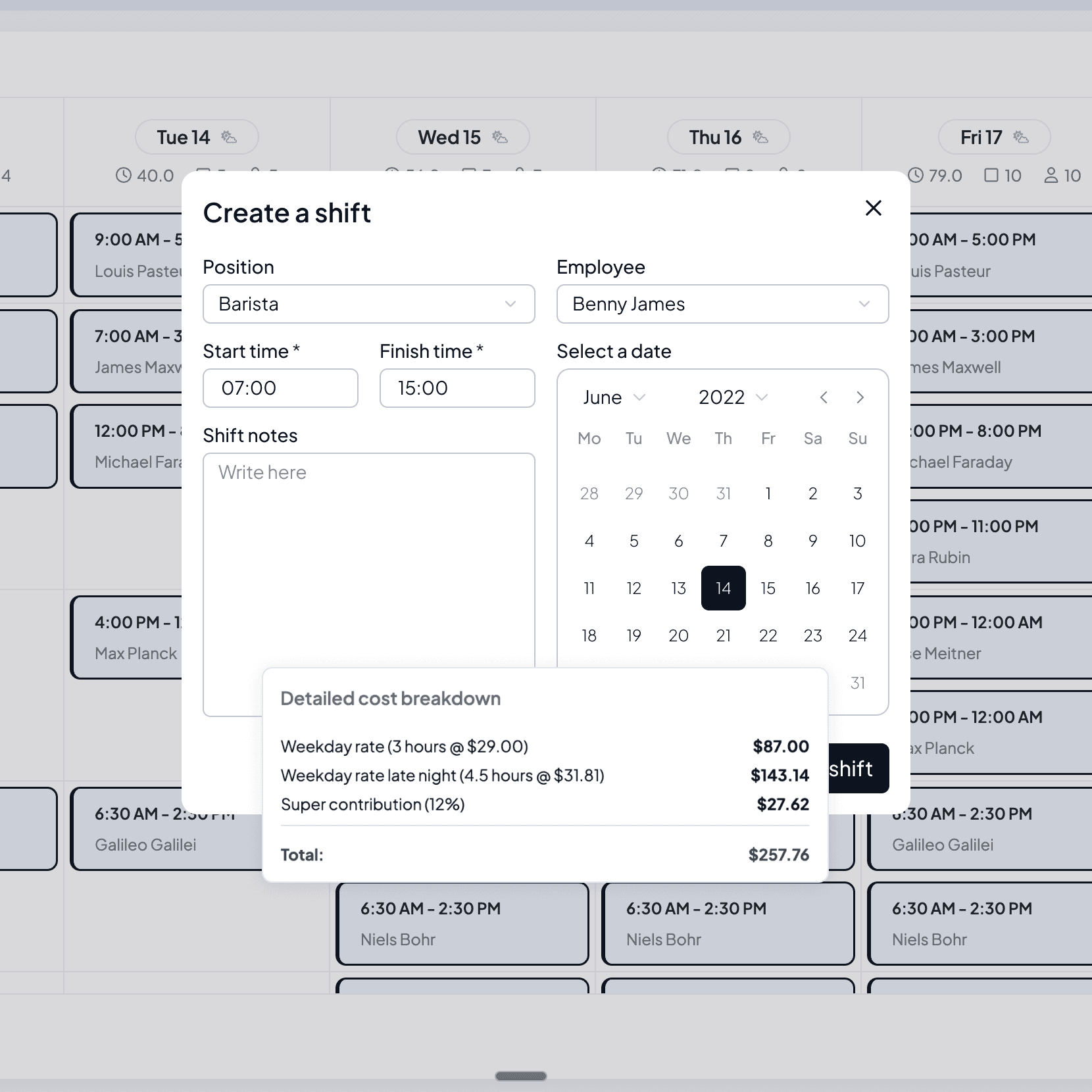The height and width of the screenshot is (1092, 1092).
Task: Click the weather icon on Tue 14
Action: pyautogui.click(x=229, y=137)
